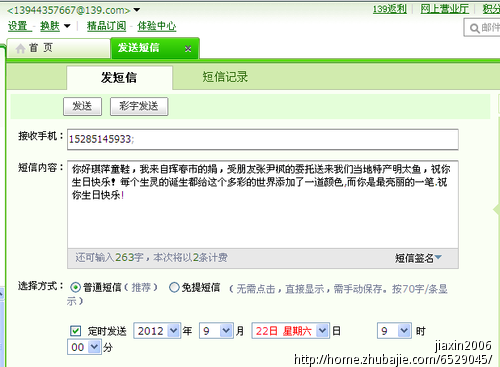The width and height of the screenshot is (500, 367).
Task: Open the month 9 dropdown
Action: tap(216, 331)
